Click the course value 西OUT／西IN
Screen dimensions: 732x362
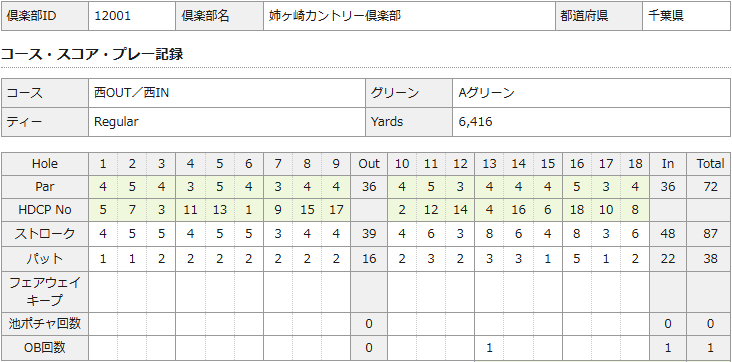pos(132,93)
